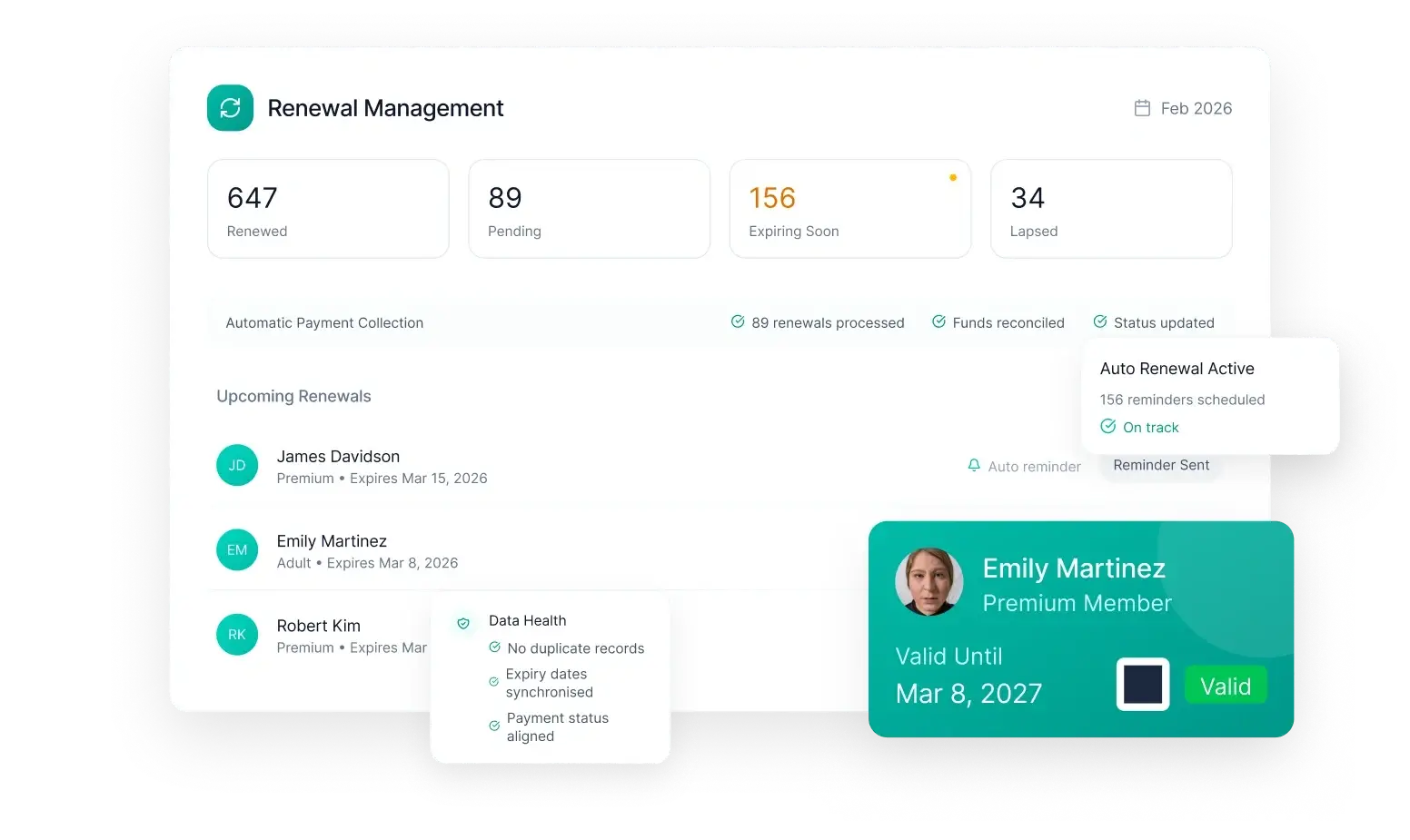Click the RK avatar for Robert Kim

tap(237, 635)
